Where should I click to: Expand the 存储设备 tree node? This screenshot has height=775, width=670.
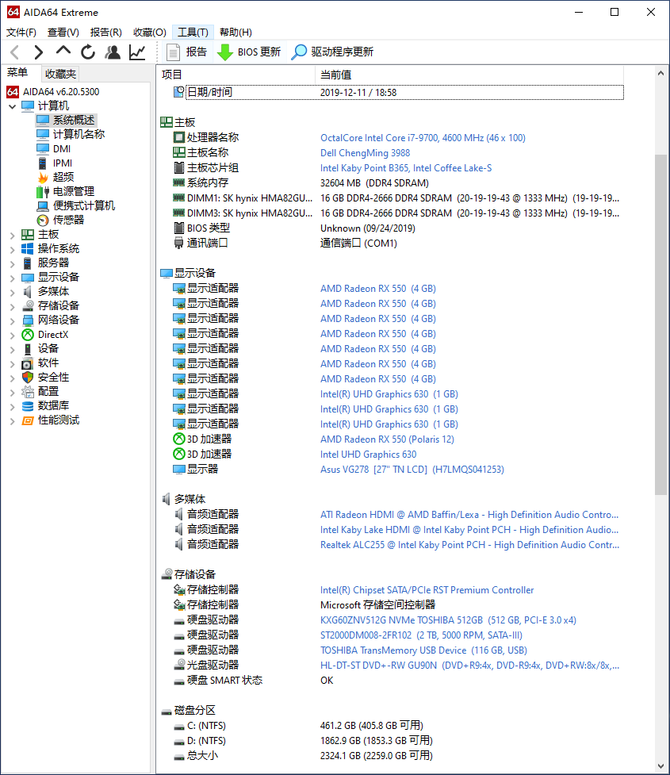[x=12, y=306]
